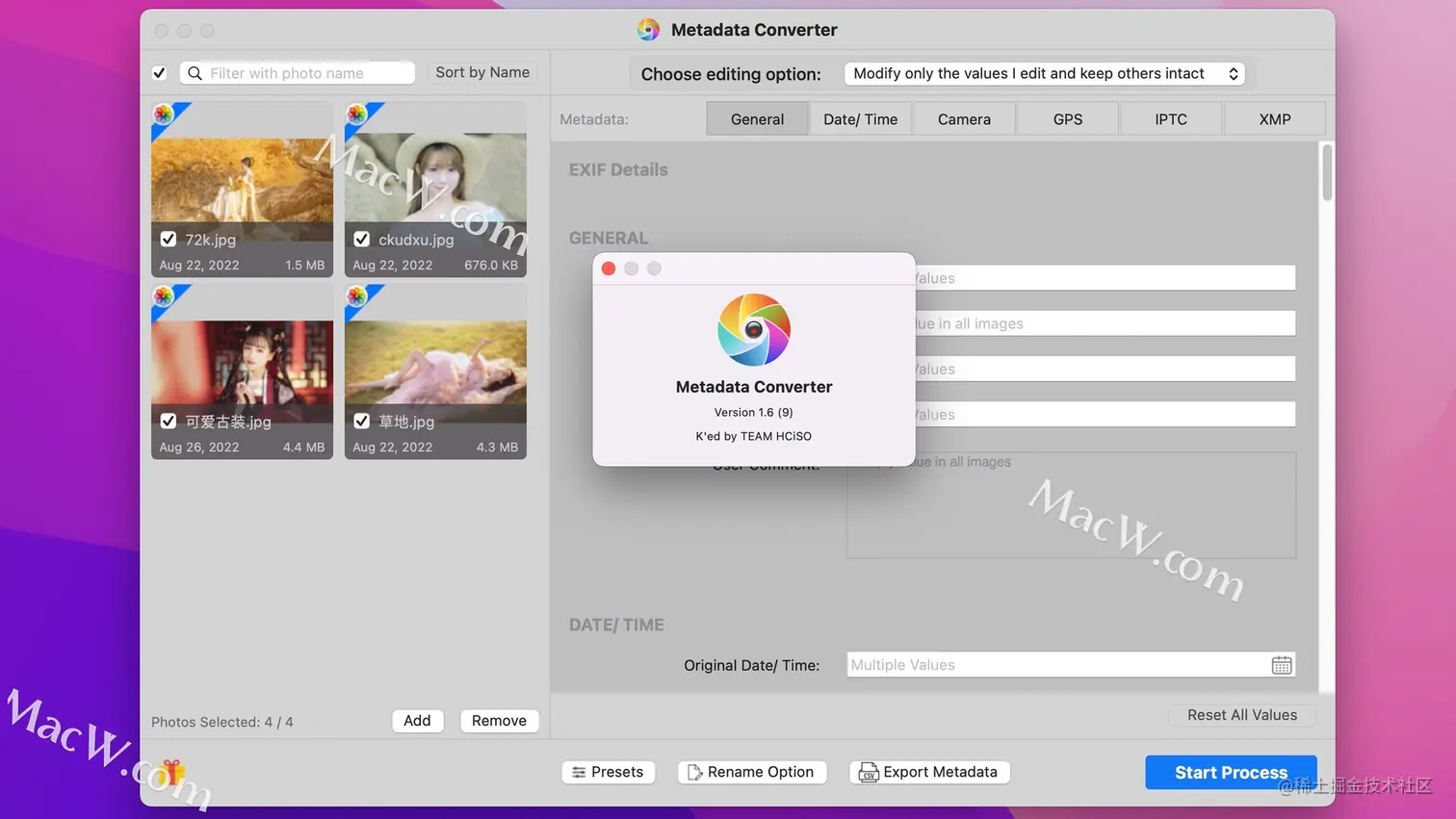The width and height of the screenshot is (1456, 819).
Task: Switch to the XMP tab
Action: (x=1275, y=119)
